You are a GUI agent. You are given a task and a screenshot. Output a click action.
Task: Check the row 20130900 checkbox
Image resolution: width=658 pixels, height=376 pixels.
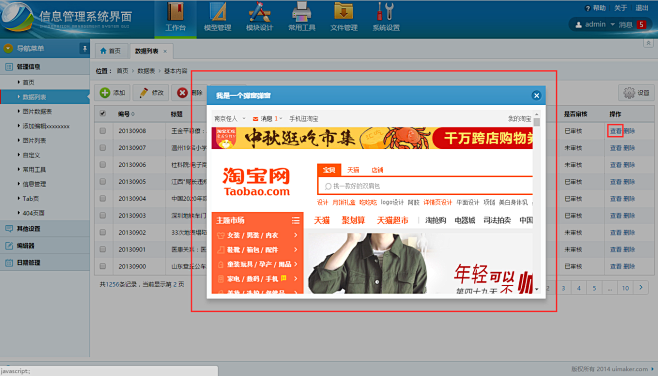click(103, 266)
